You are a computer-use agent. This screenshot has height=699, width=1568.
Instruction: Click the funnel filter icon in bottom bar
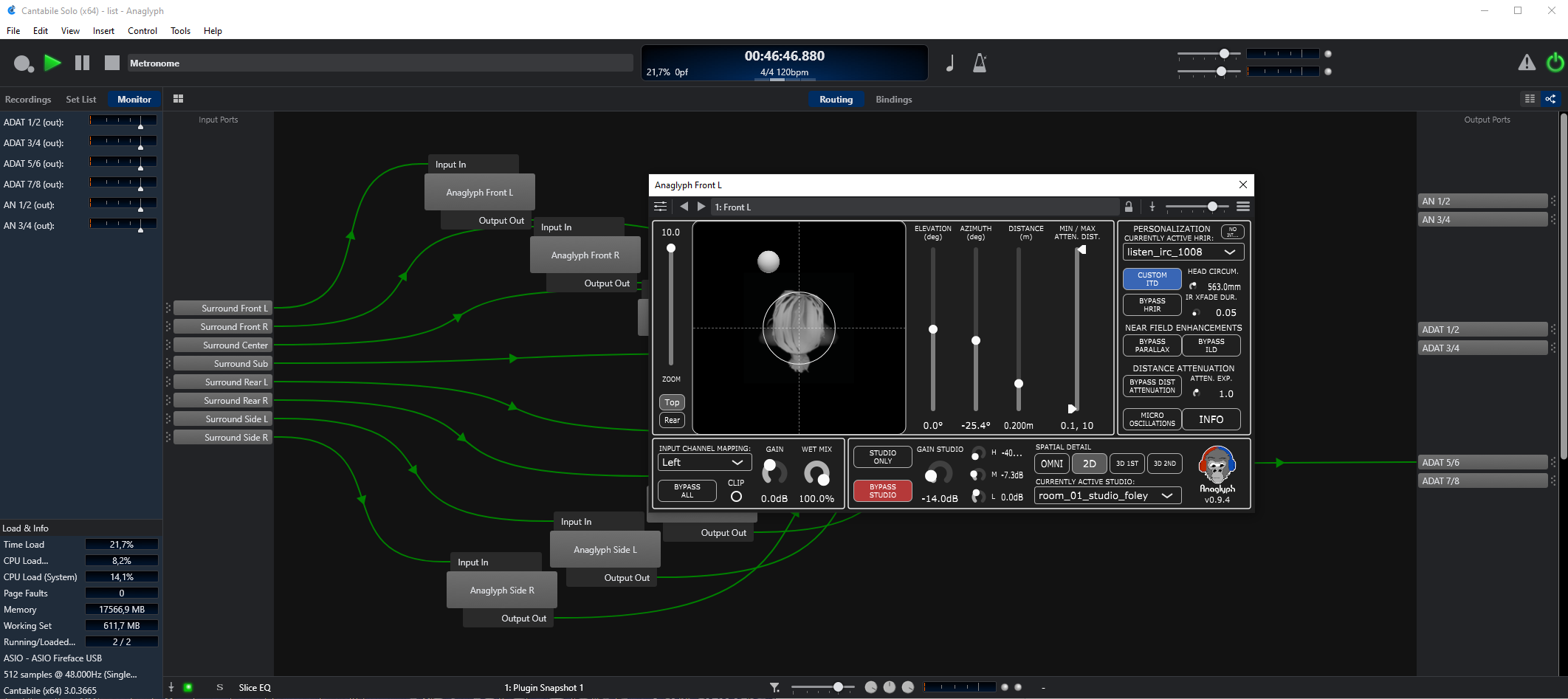(774, 687)
